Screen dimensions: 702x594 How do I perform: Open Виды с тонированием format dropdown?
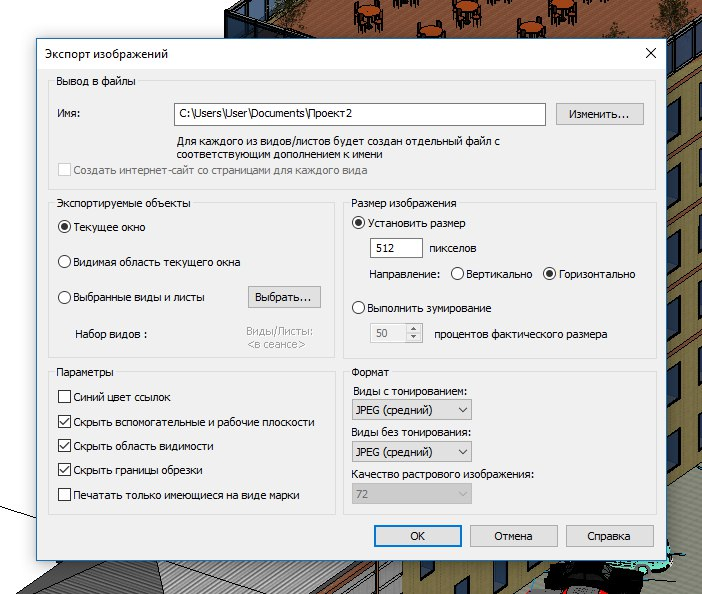[x=411, y=410]
